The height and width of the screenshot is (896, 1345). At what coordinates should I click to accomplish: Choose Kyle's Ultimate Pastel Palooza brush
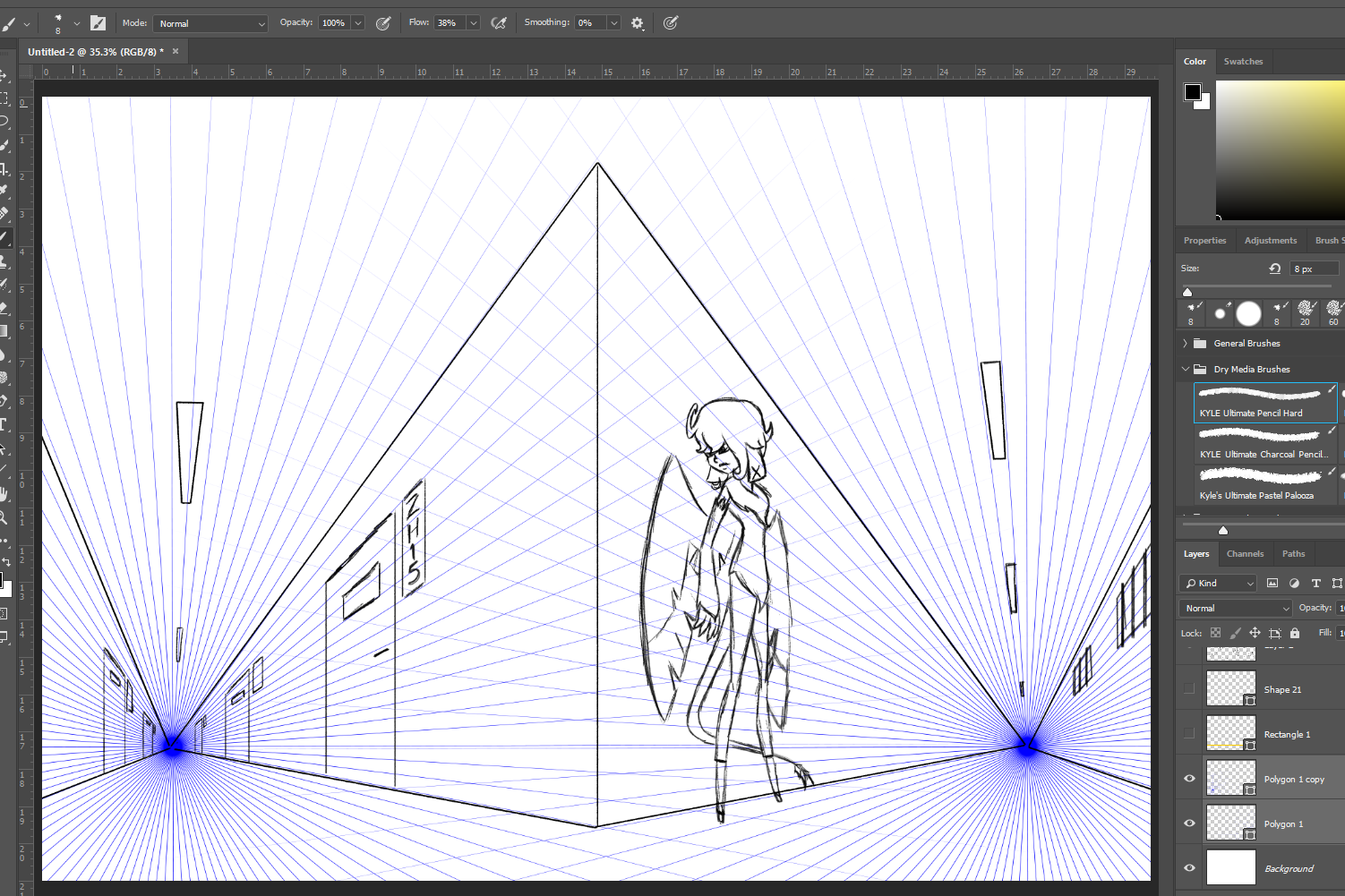coord(1265,484)
